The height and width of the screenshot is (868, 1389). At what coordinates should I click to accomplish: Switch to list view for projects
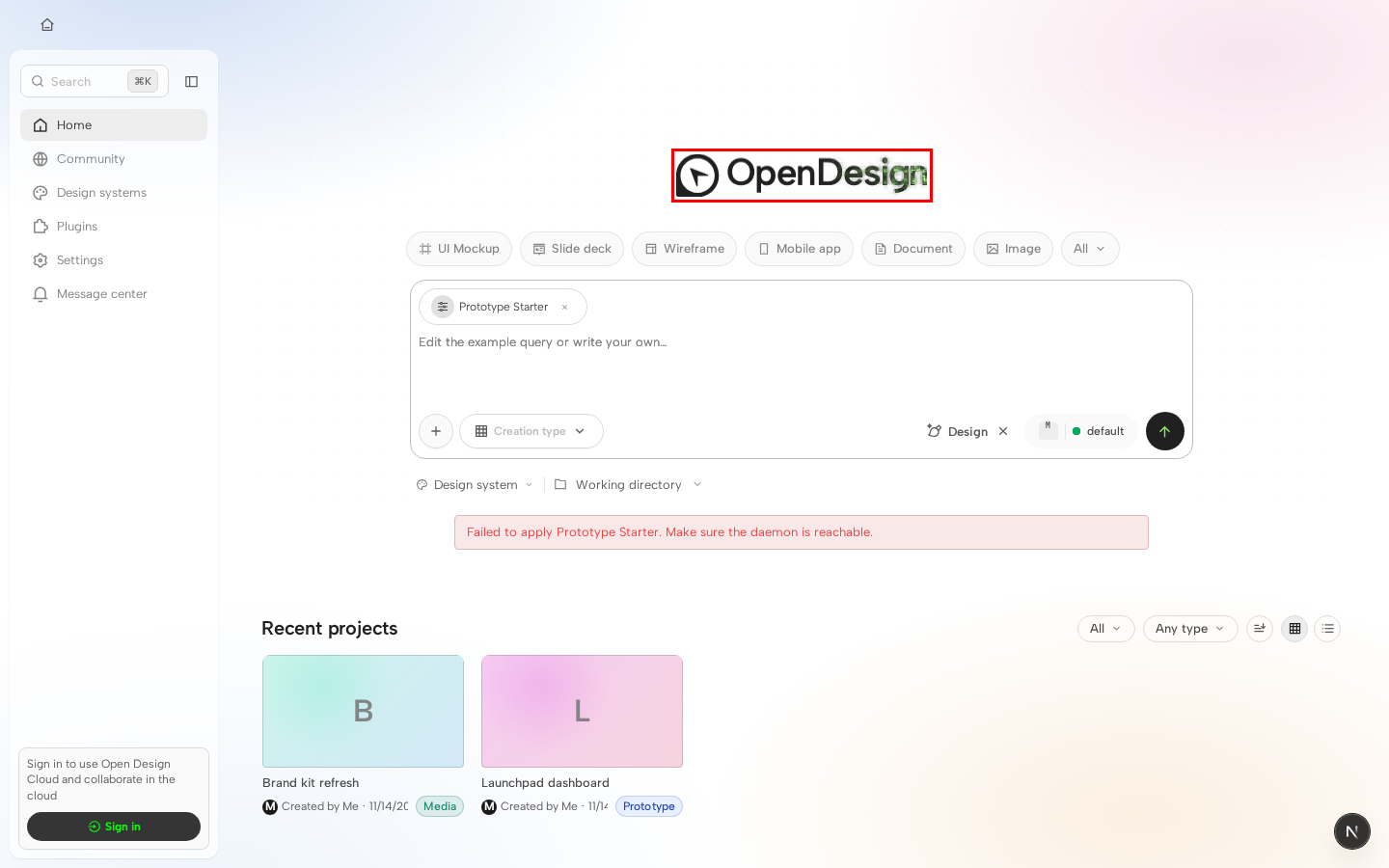click(x=1327, y=629)
